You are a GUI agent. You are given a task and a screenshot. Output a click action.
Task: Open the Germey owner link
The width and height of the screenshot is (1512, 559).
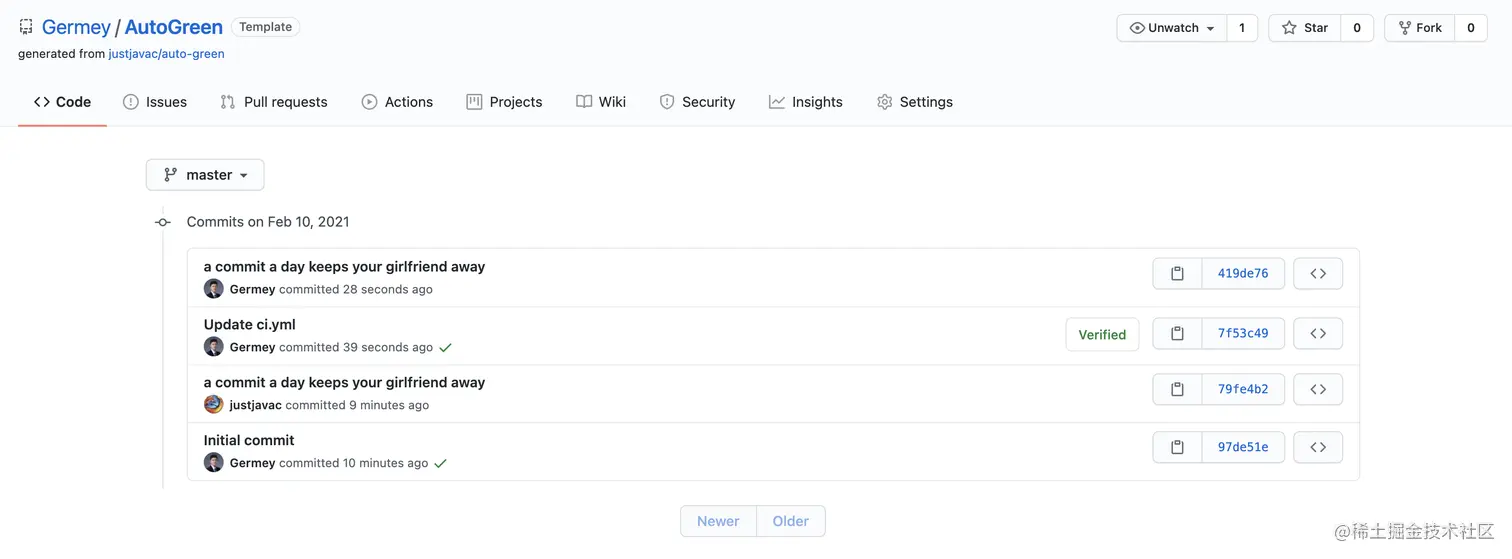(x=76, y=27)
